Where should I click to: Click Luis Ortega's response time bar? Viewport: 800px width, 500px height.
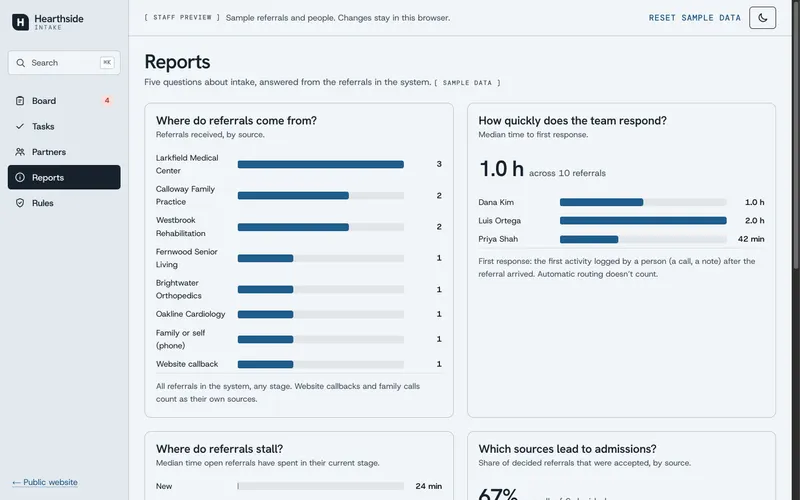coord(643,220)
